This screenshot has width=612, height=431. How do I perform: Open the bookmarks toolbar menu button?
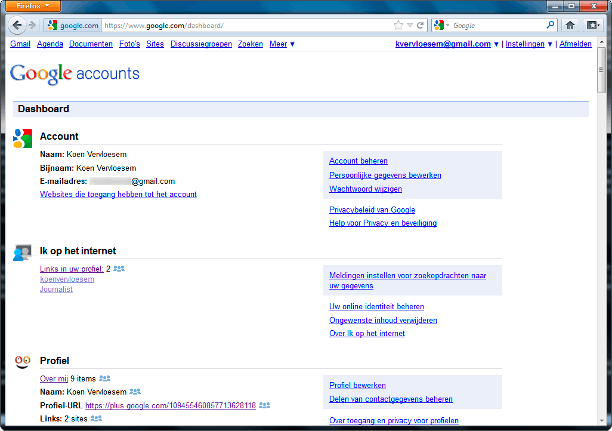click(x=593, y=25)
